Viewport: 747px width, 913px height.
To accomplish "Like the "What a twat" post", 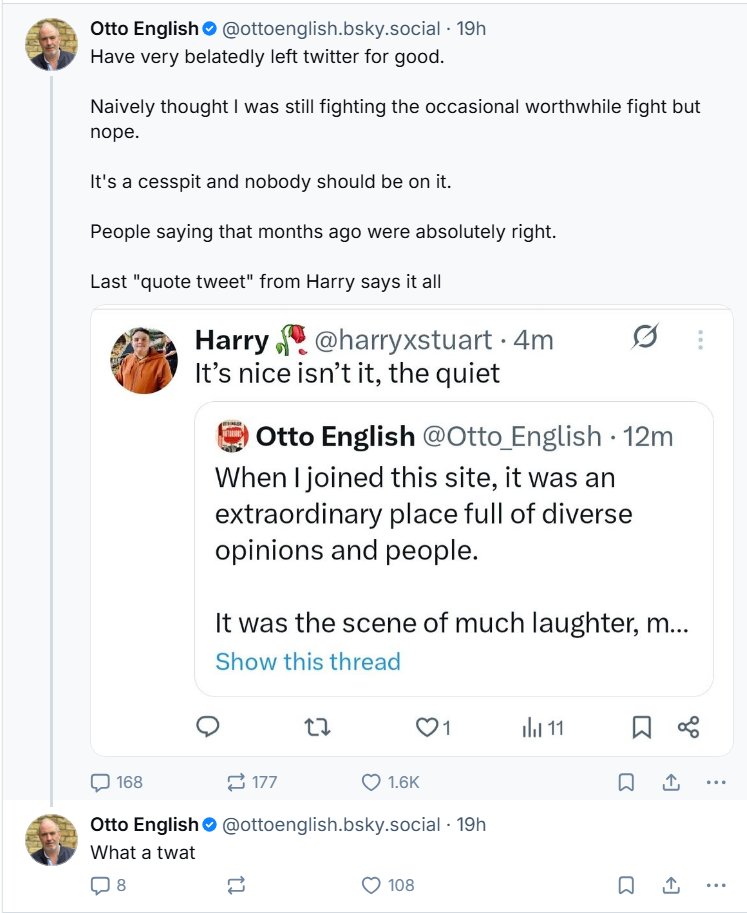I will coord(372,885).
